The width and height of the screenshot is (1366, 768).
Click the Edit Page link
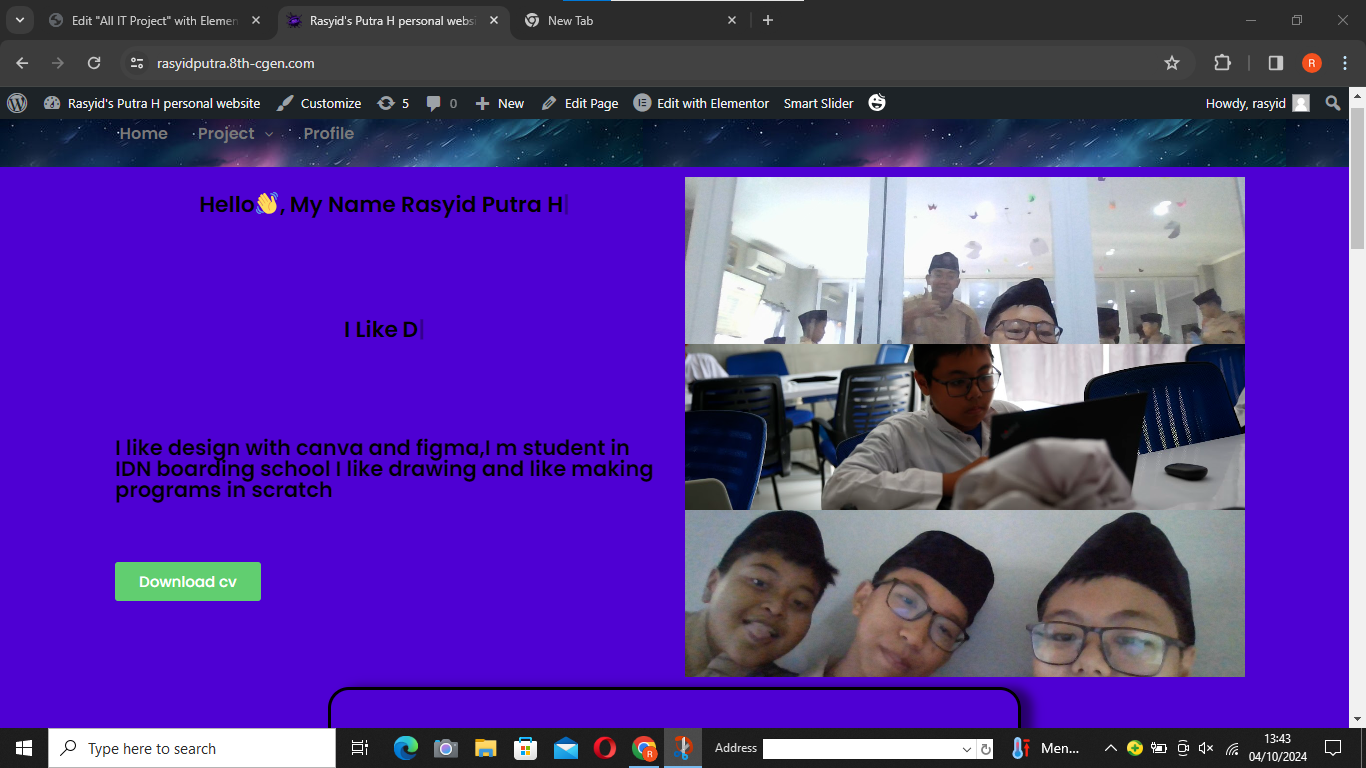point(580,103)
